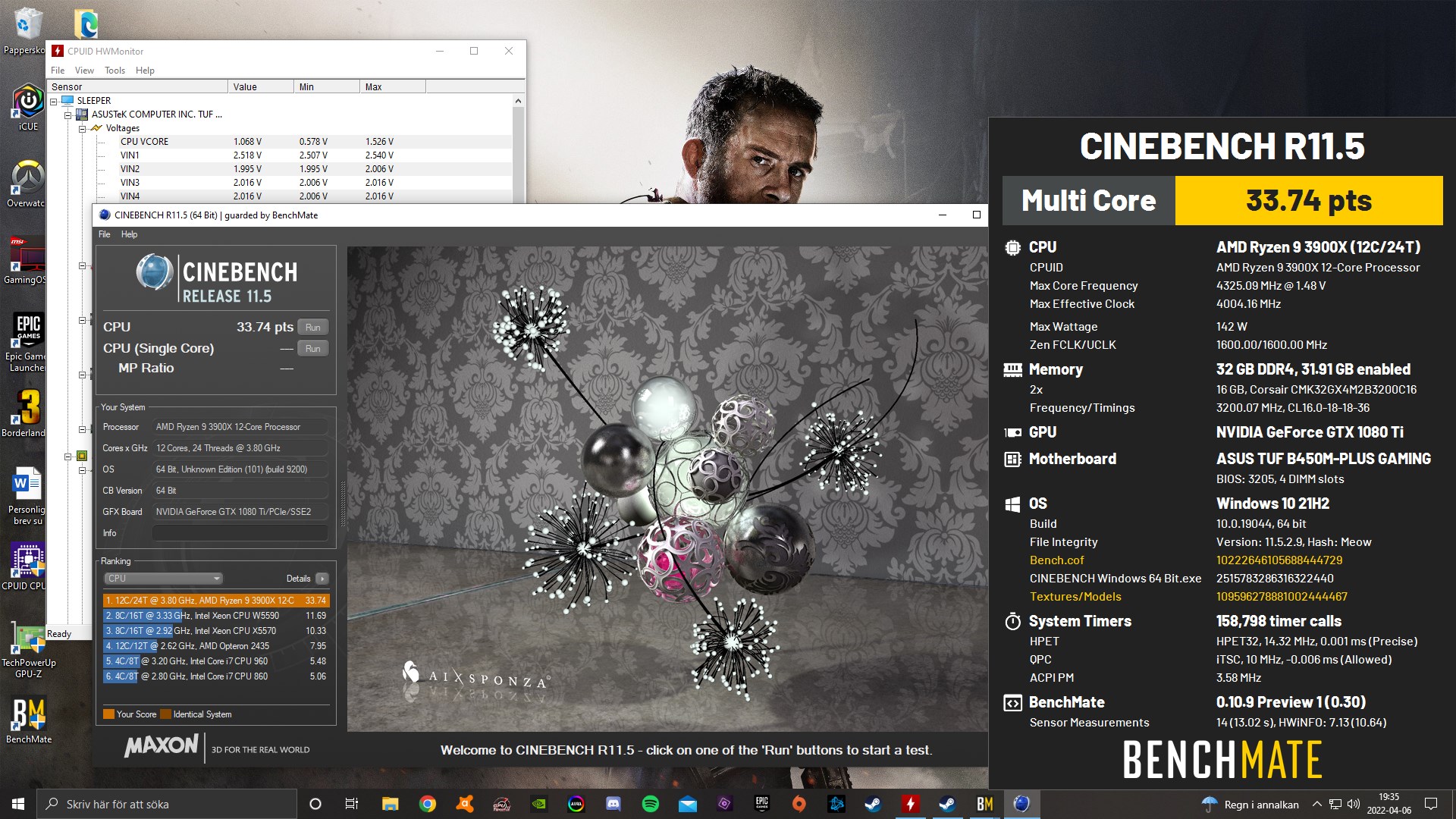Open the Recycle Bin (Papperskorgen) icon
The height and width of the screenshot is (819, 1456).
(x=27, y=30)
